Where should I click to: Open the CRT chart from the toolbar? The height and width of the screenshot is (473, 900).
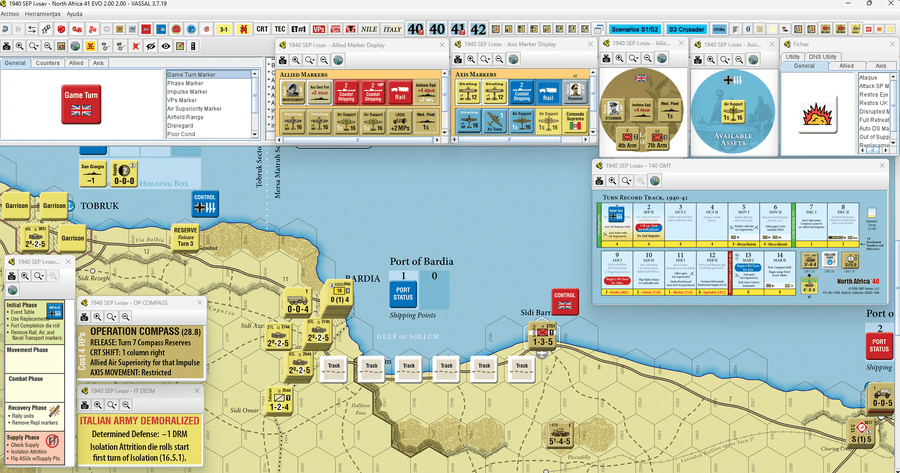click(x=262, y=29)
